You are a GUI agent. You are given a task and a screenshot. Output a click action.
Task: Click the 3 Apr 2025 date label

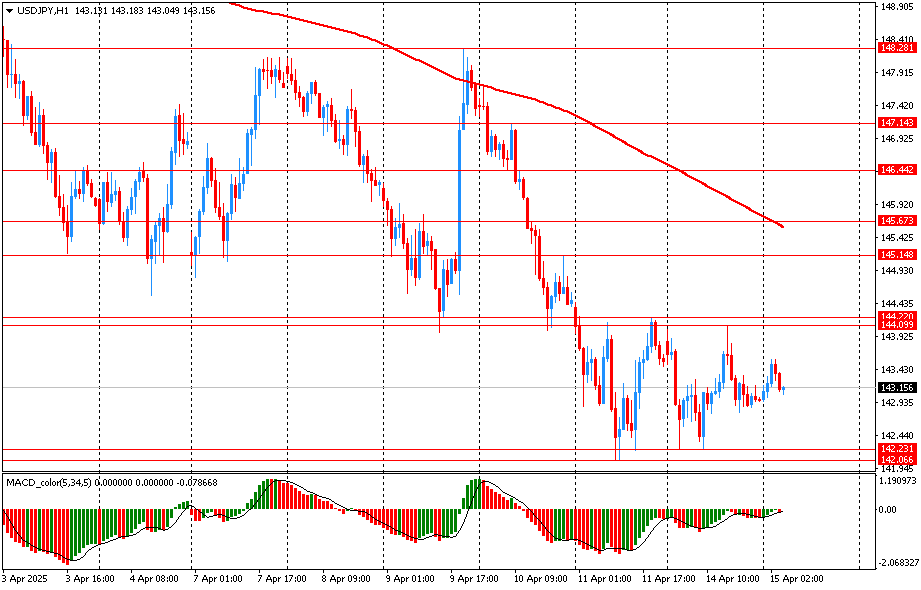26,579
